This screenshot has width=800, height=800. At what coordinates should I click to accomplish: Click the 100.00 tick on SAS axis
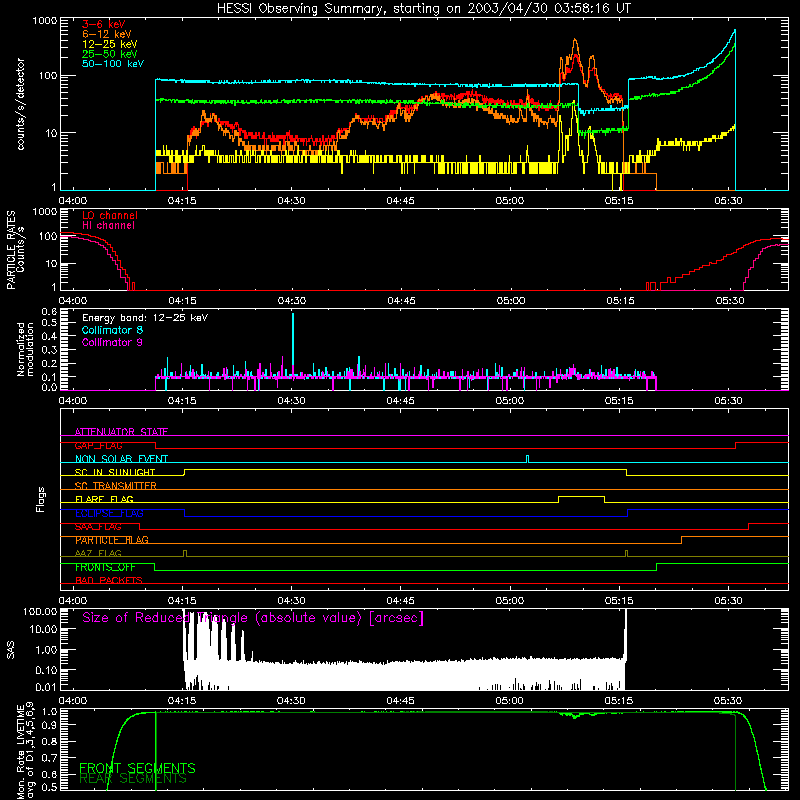click(40, 612)
